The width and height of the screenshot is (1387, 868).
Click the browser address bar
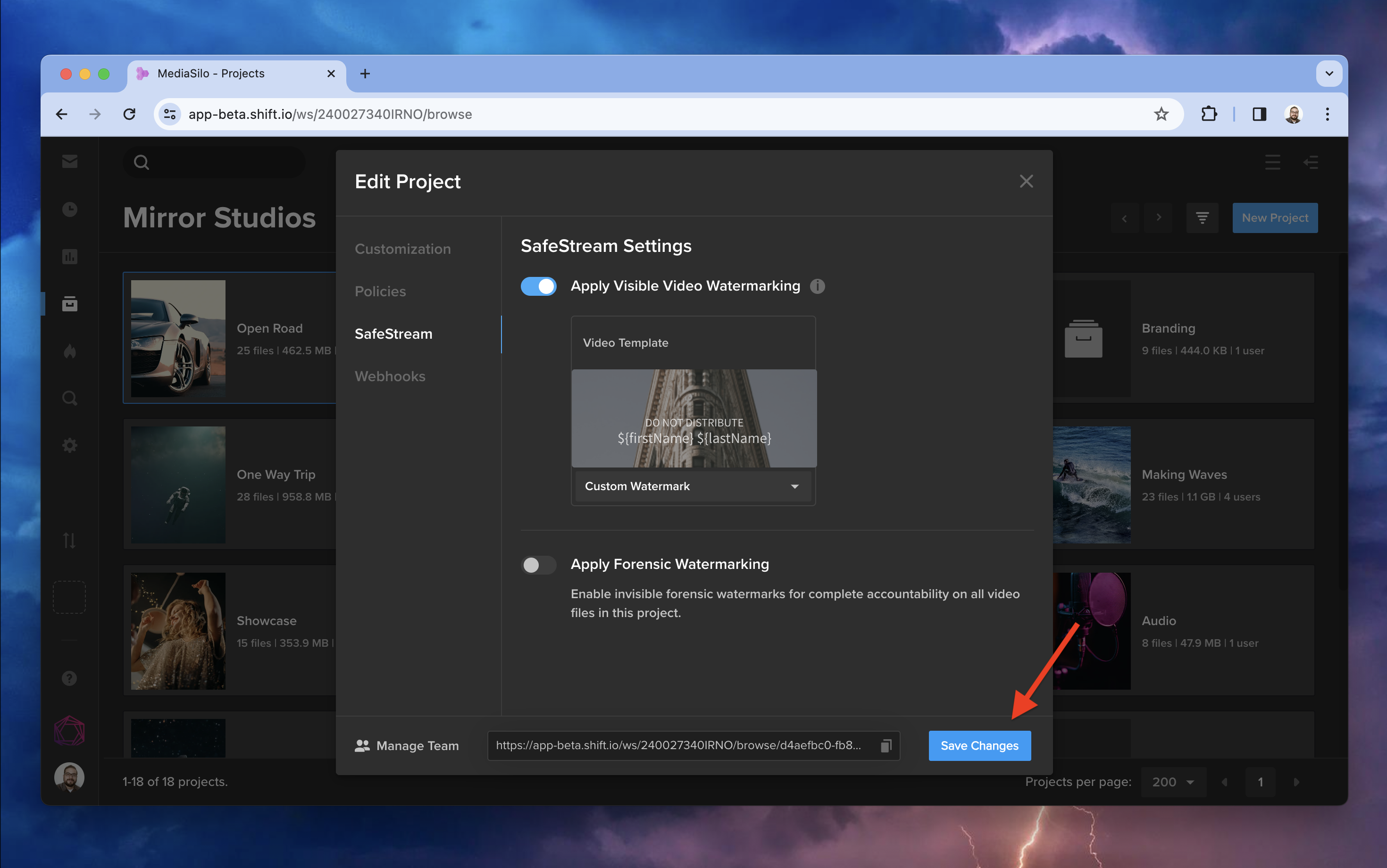click(x=669, y=114)
